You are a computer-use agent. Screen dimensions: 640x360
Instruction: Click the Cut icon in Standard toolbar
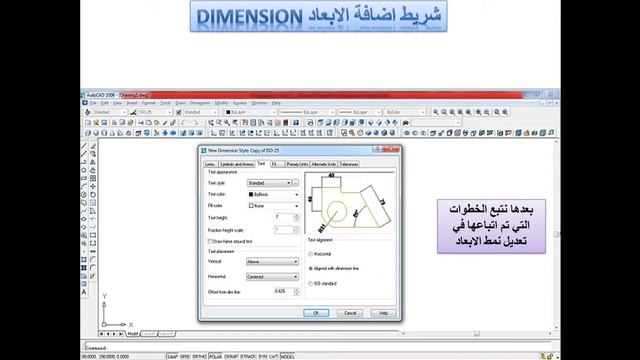pyautogui.click(x=141, y=122)
